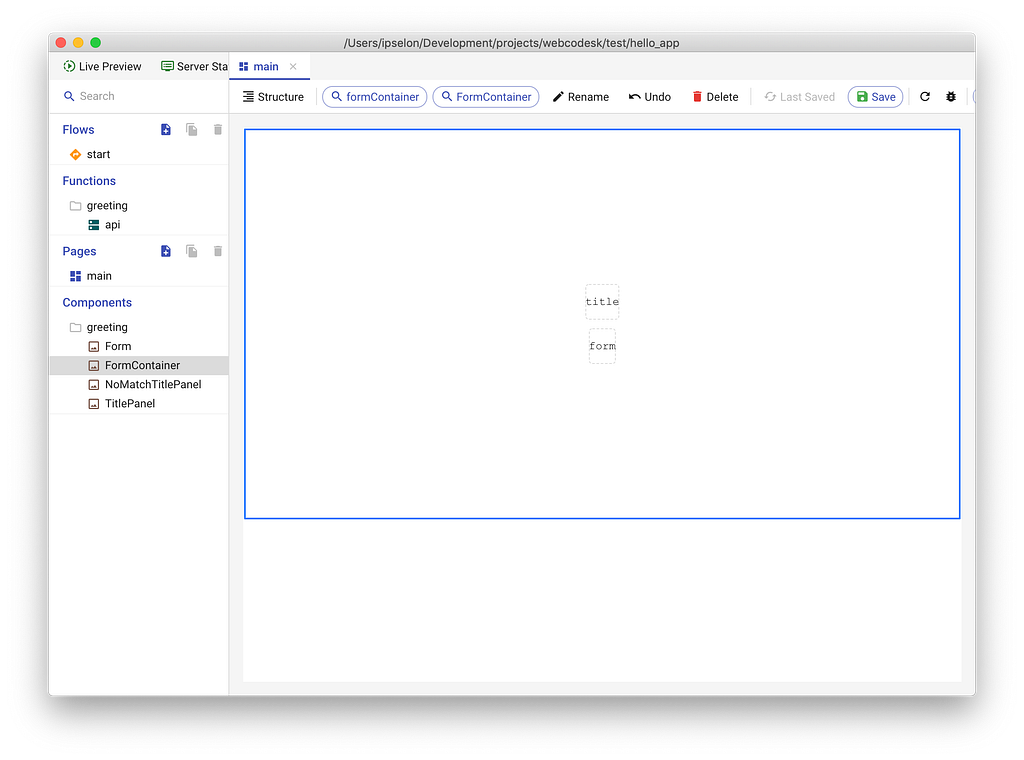
Task: Open the Live Preview tab
Action: 102,67
